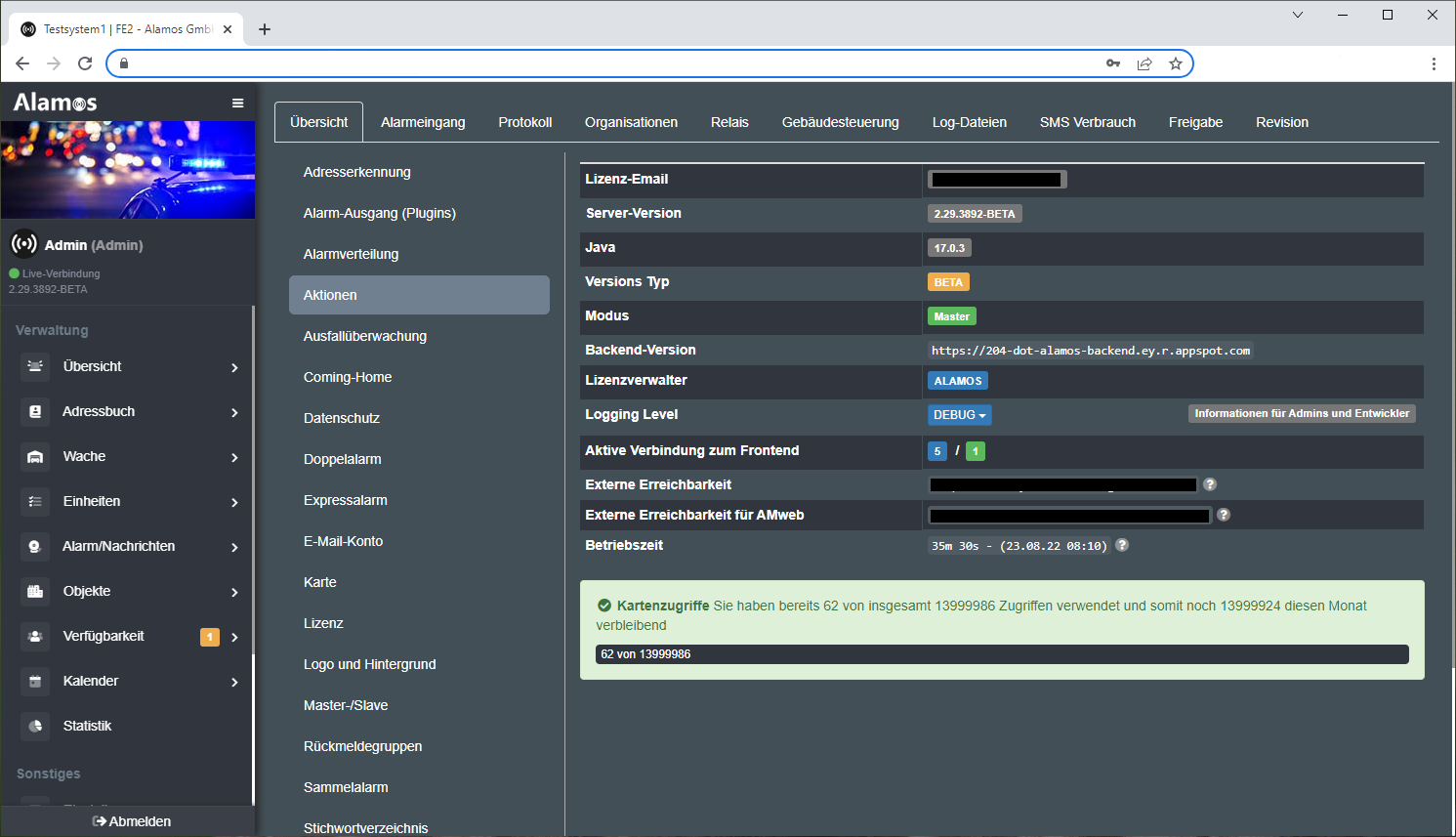Click the hamburger menu icon beside Alamos logo
1456x837 pixels.
point(237,103)
